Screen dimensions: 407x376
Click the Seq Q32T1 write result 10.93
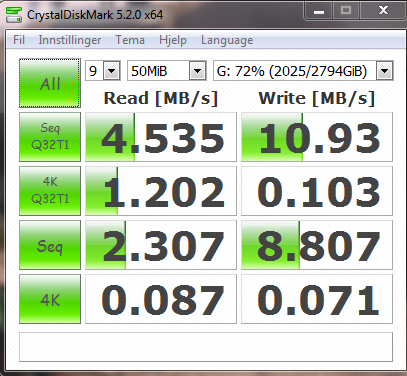317,137
